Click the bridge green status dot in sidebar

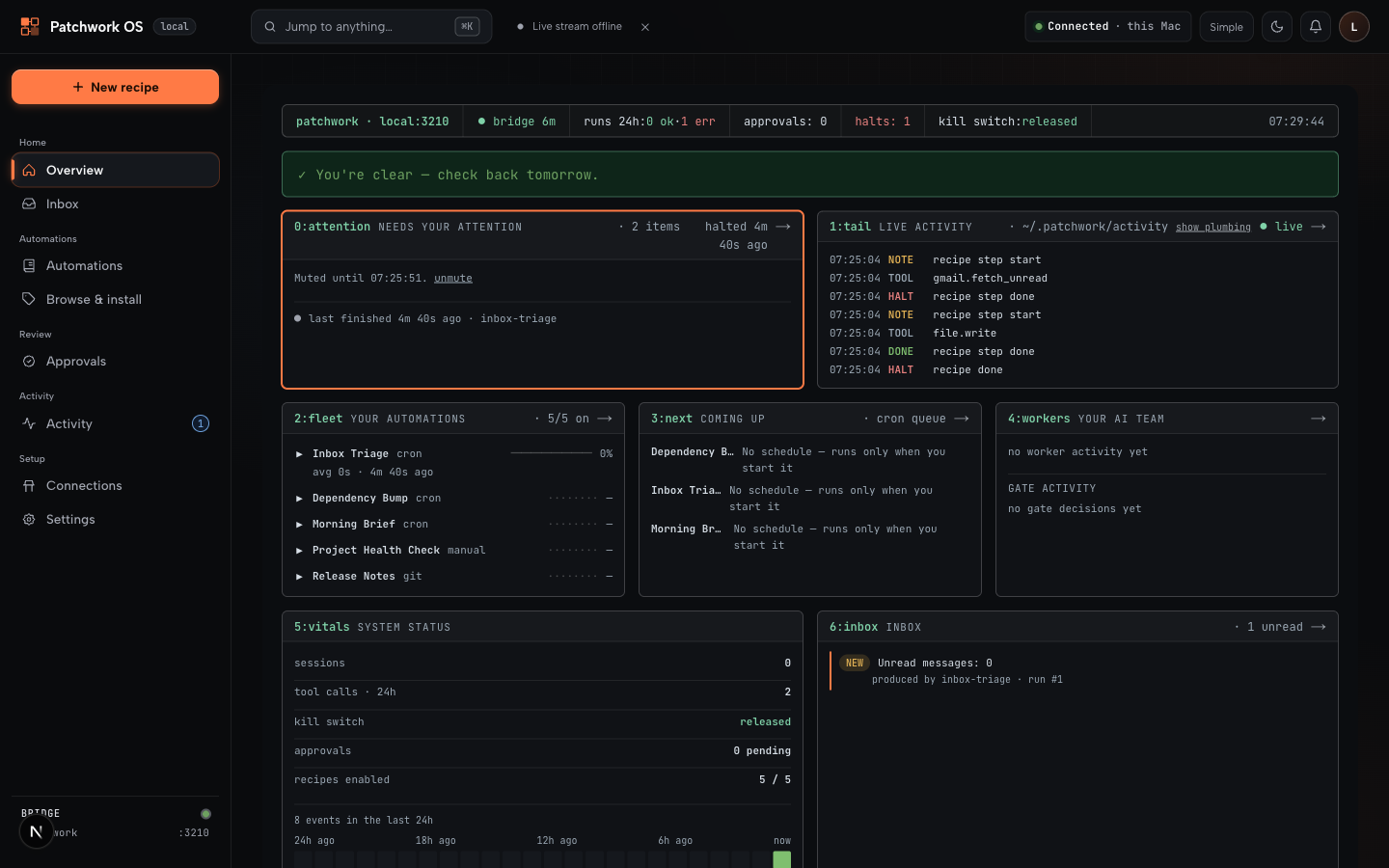coord(205,814)
